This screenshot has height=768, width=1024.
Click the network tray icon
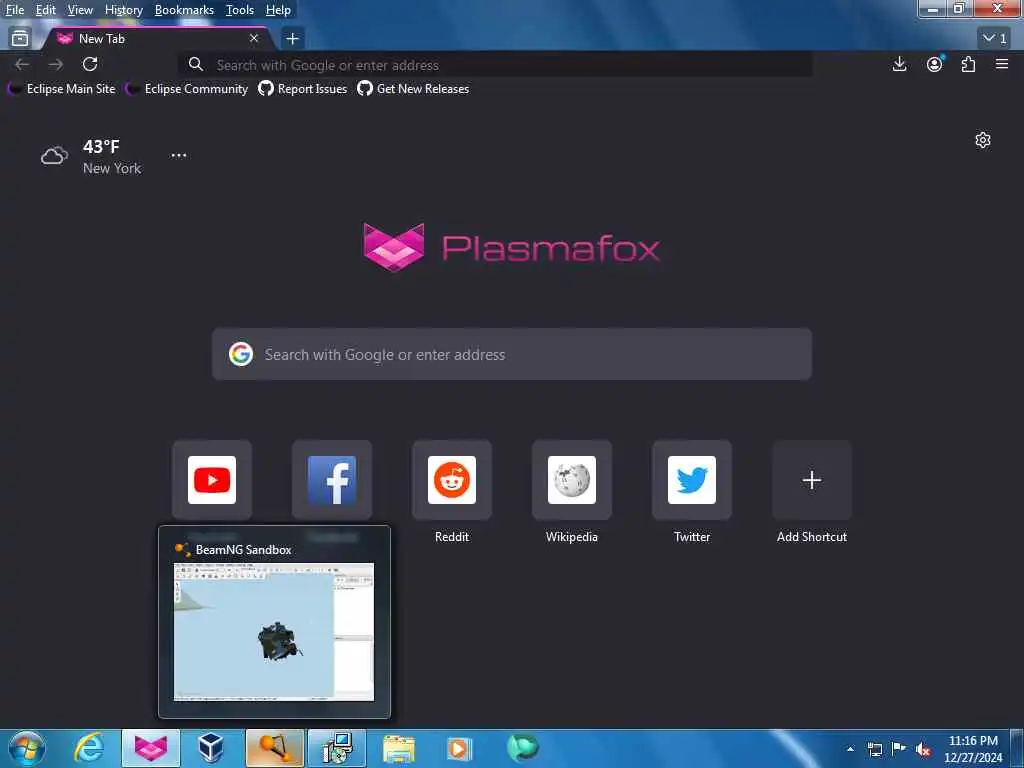coord(874,749)
